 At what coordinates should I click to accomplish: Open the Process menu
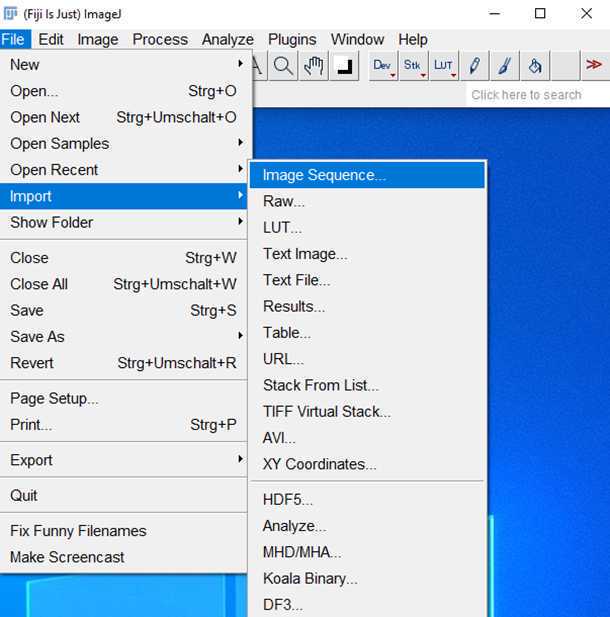160,39
